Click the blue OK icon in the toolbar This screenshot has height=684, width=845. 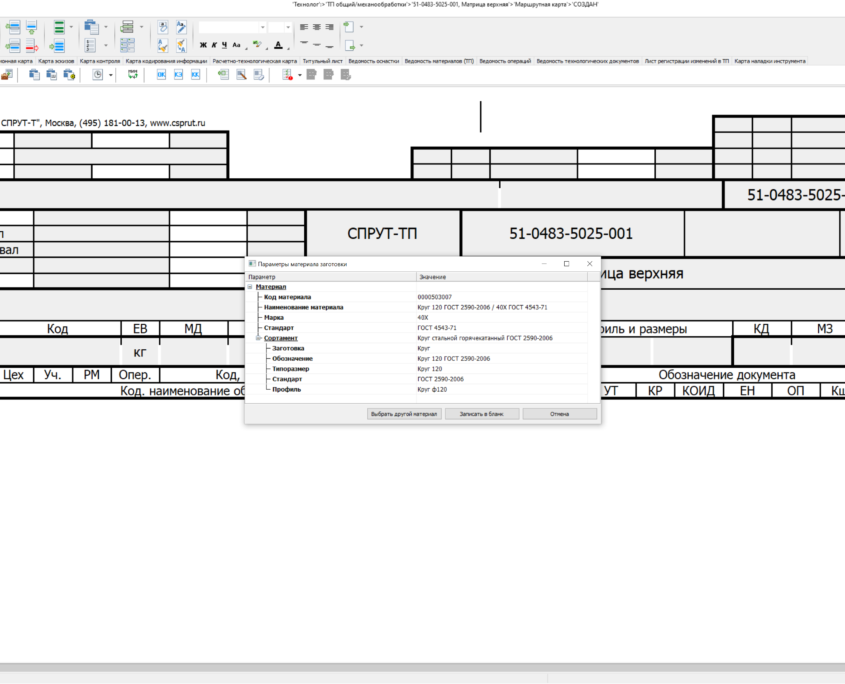click(160, 75)
